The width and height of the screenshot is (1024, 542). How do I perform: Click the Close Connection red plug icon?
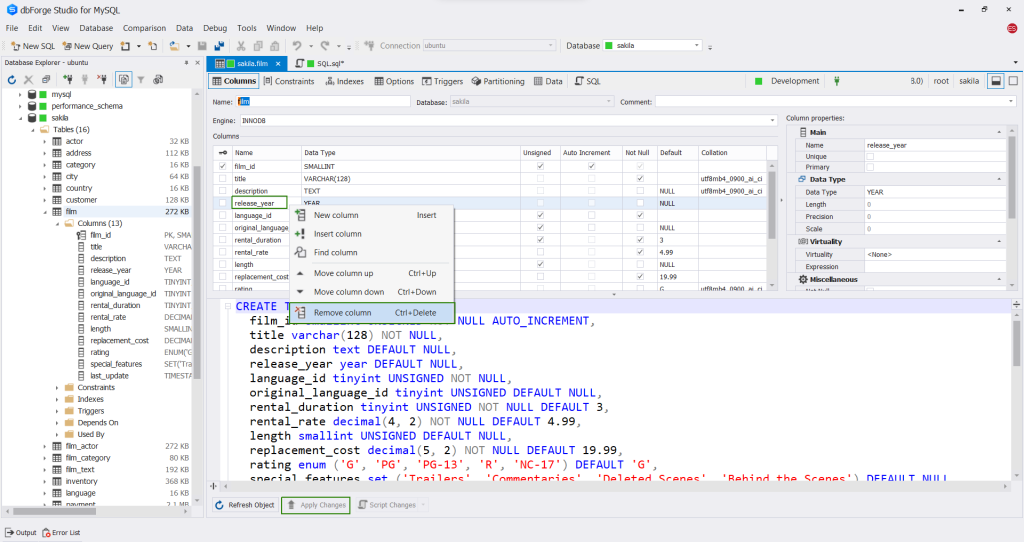102,80
